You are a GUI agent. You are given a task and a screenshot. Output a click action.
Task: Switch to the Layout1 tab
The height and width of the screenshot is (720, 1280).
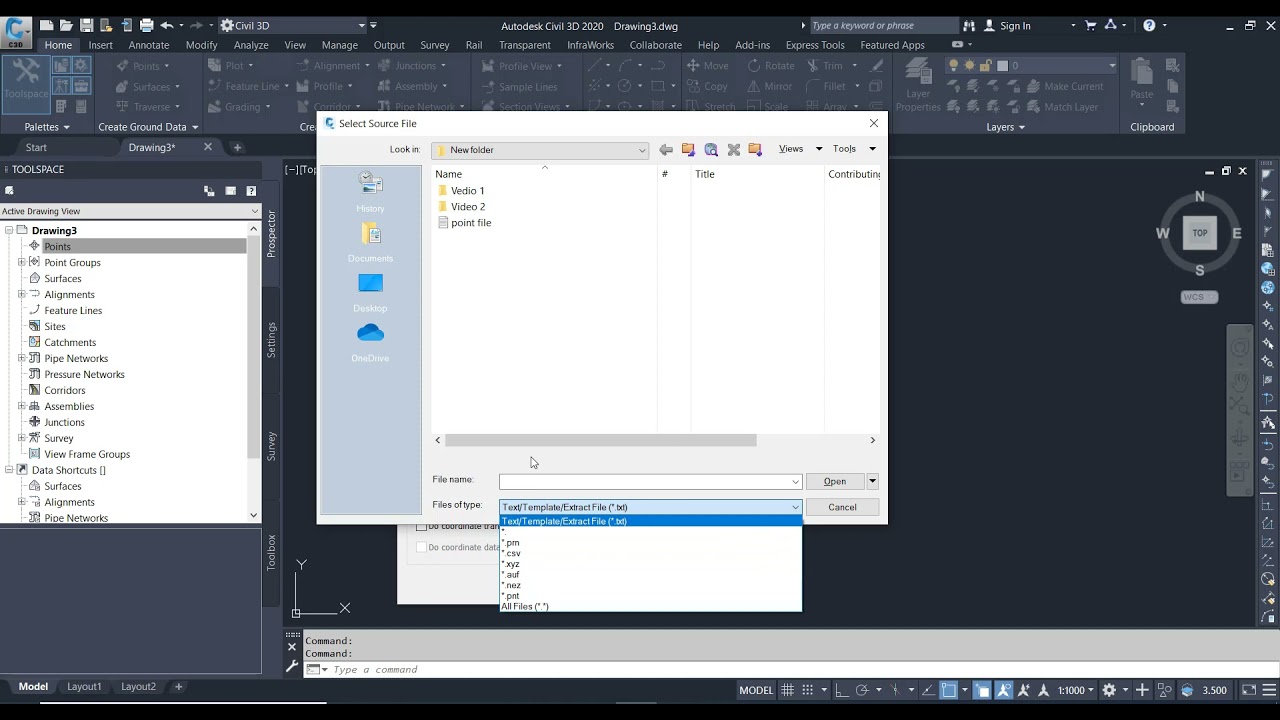point(84,687)
